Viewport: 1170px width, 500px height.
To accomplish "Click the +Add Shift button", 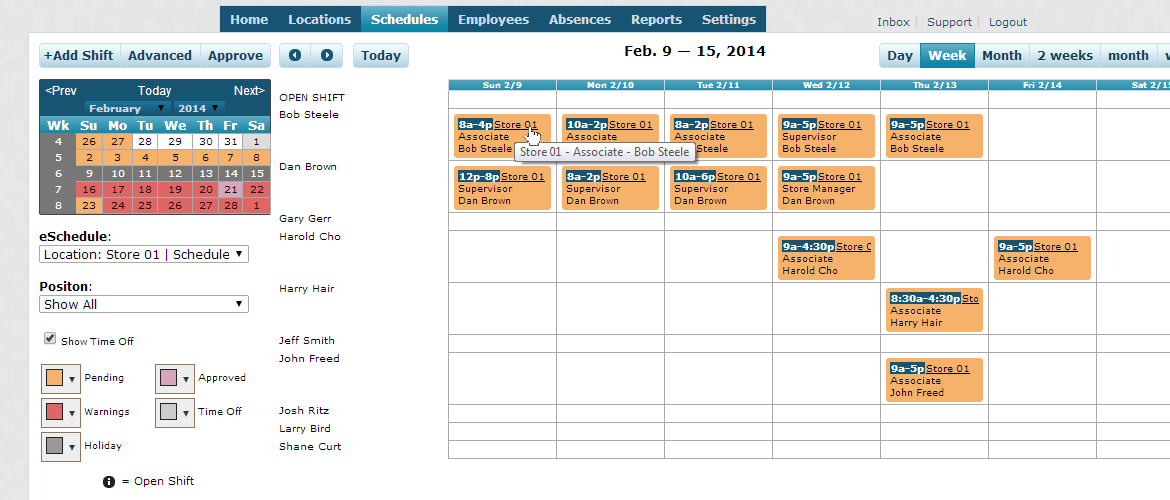I will click(79, 55).
